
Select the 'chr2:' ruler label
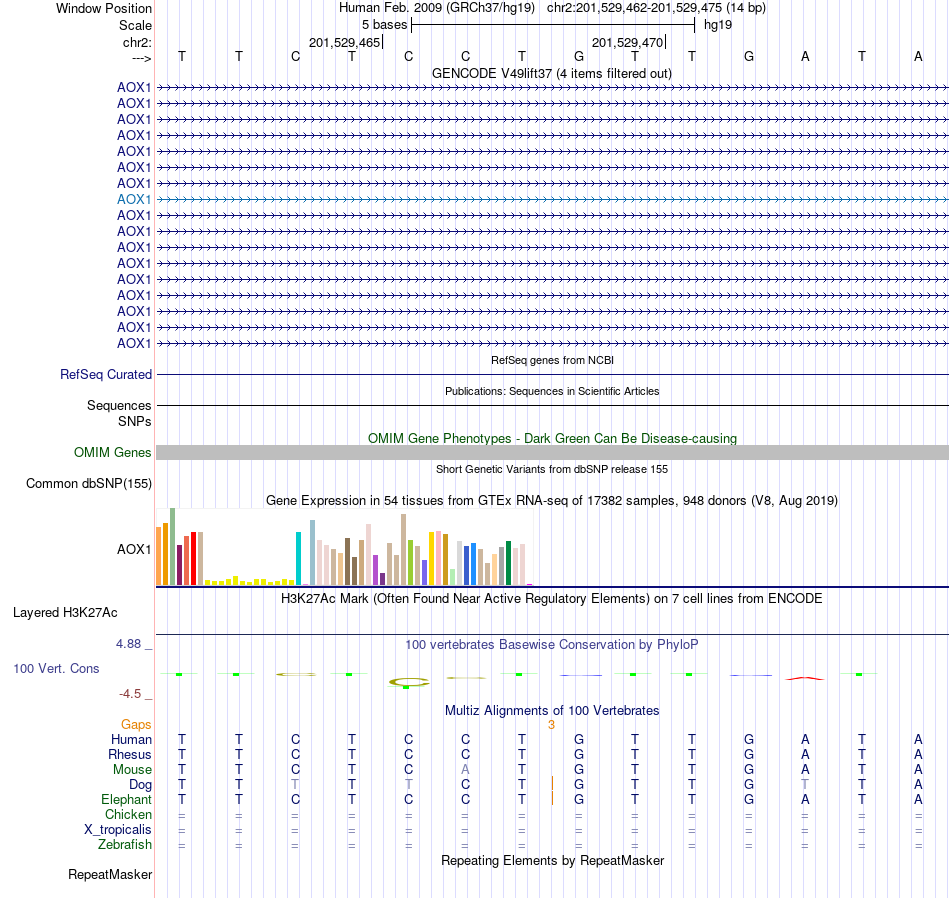coord(137,42)
